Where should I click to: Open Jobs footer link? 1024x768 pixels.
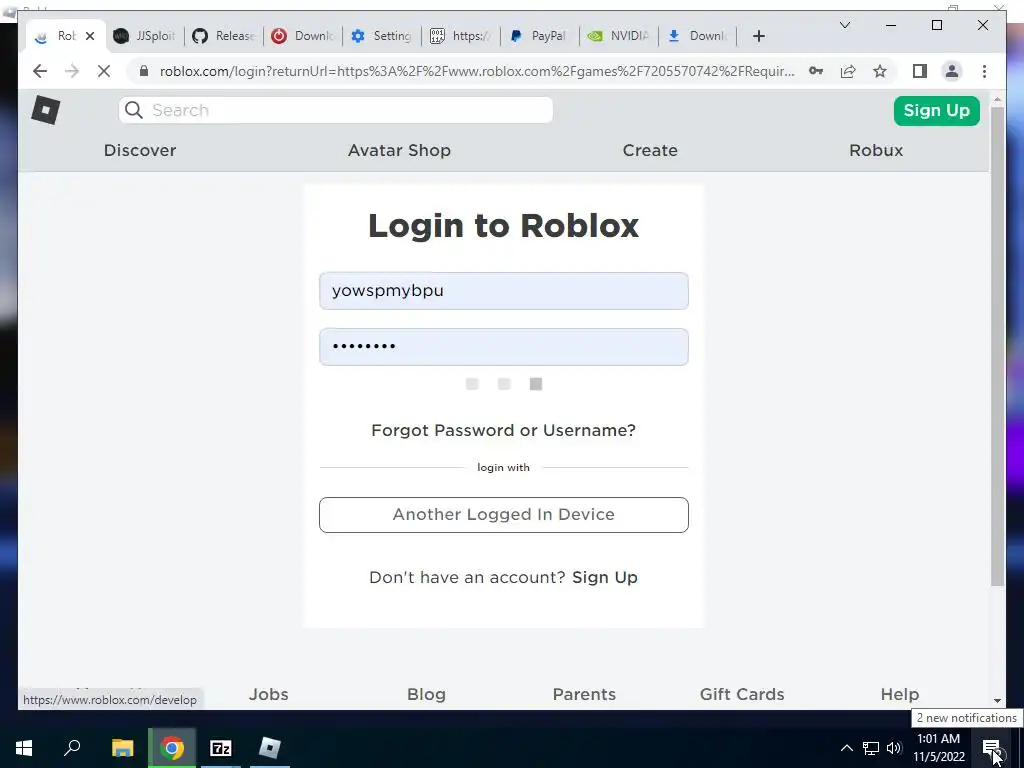[268, 694]
